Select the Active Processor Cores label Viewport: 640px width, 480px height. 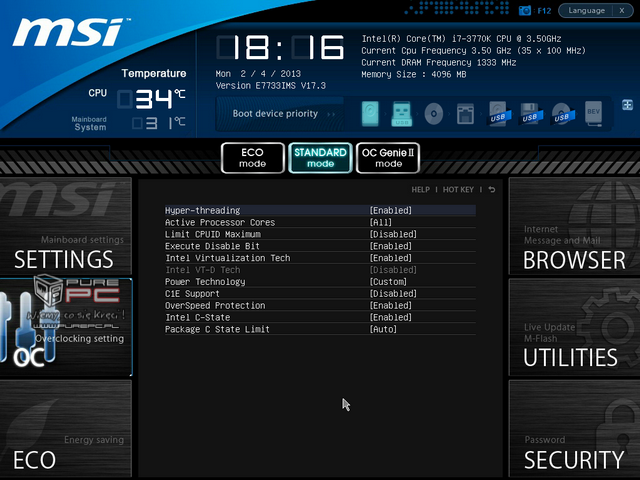click(220, 222)
